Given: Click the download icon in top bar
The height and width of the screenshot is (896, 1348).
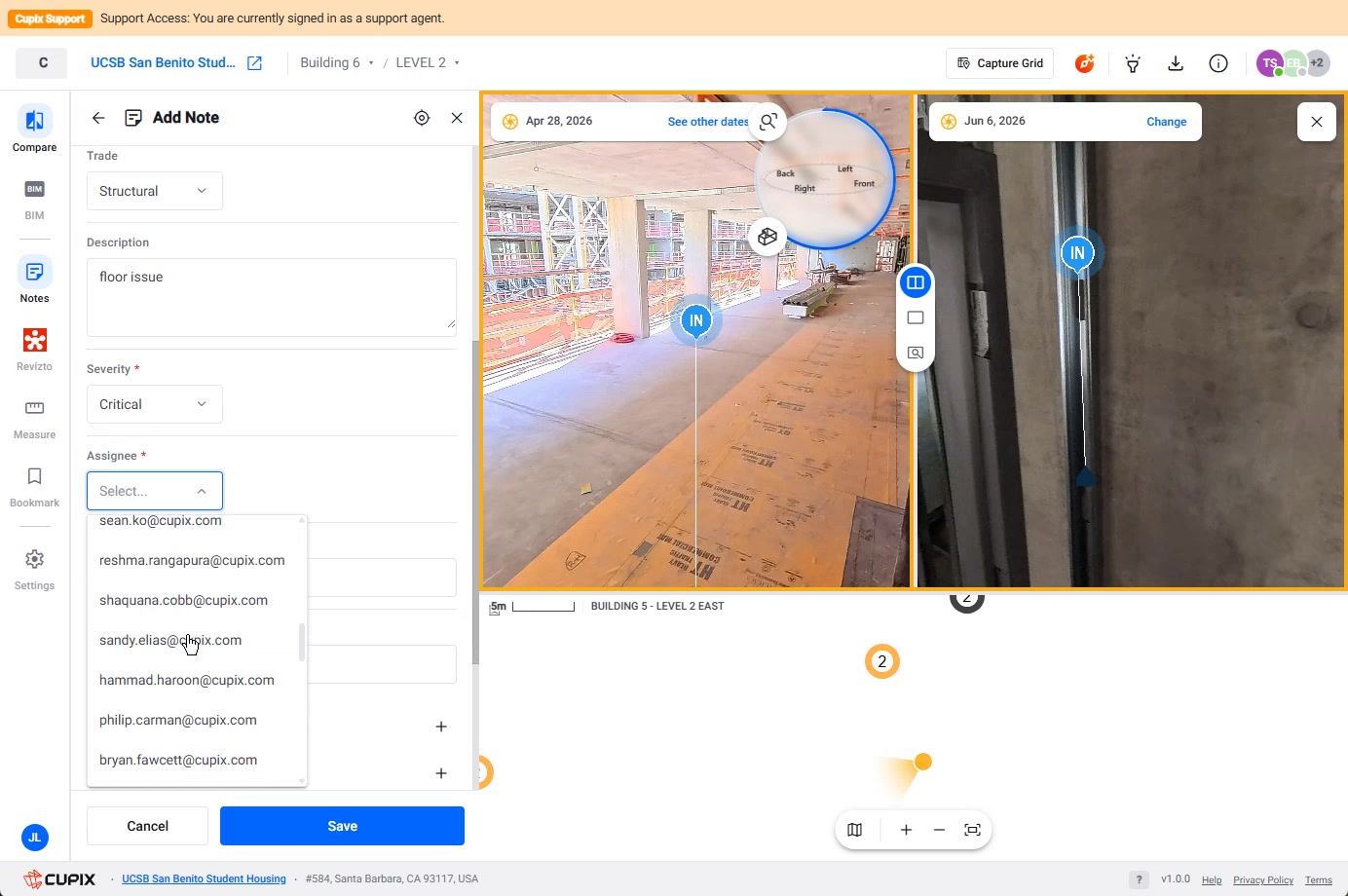Looking at the screenshot, I should (x=1176, y=63).
